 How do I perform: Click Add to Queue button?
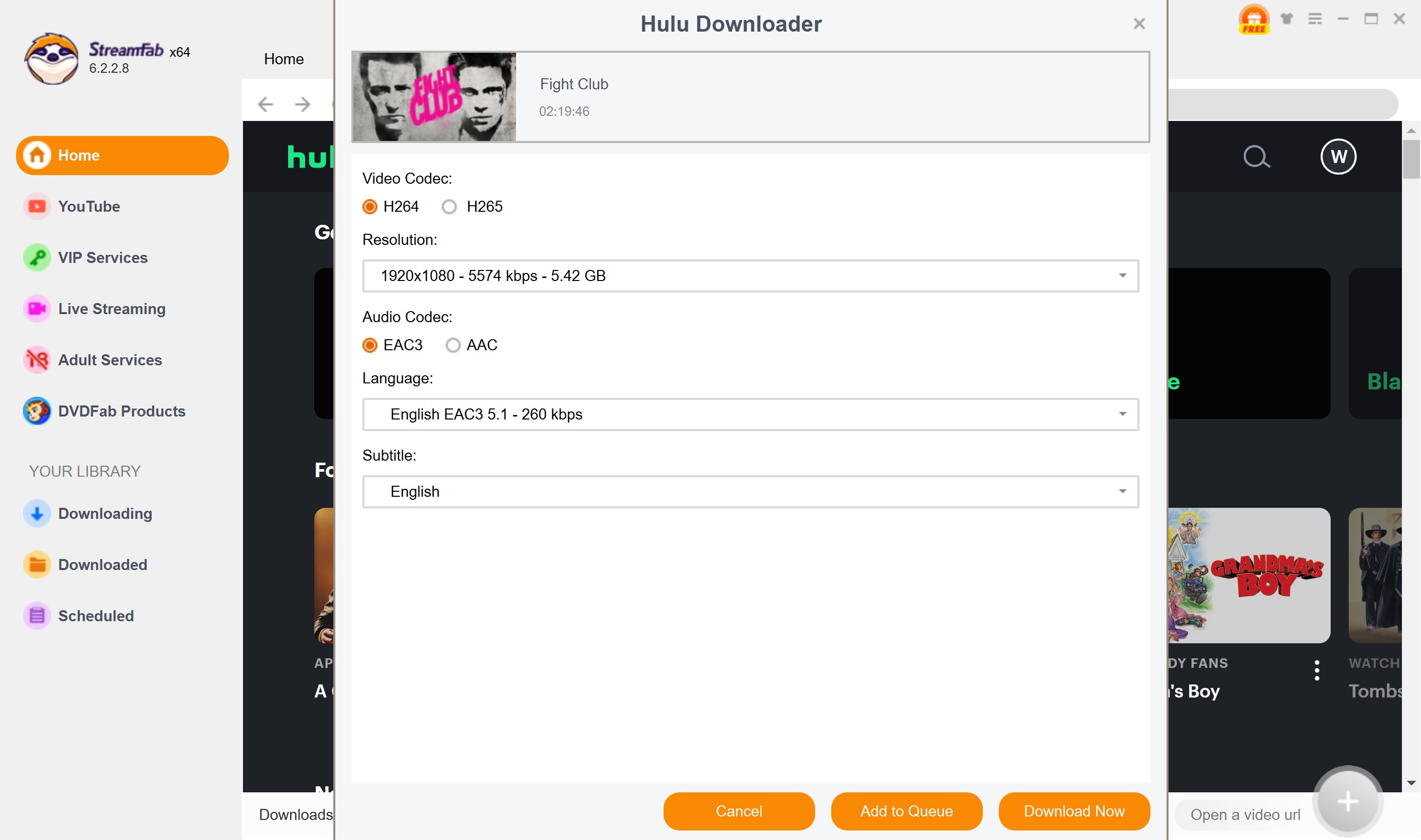point(907,811)
